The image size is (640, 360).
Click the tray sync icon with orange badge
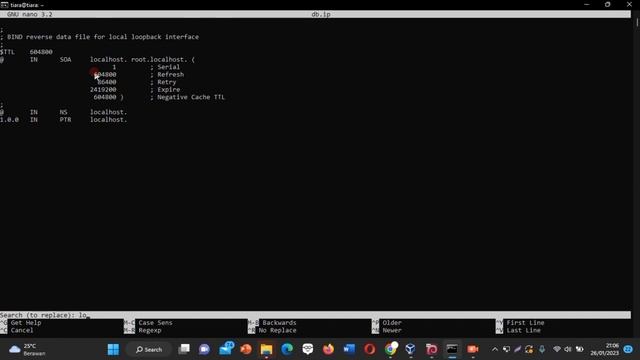(529, 349)
